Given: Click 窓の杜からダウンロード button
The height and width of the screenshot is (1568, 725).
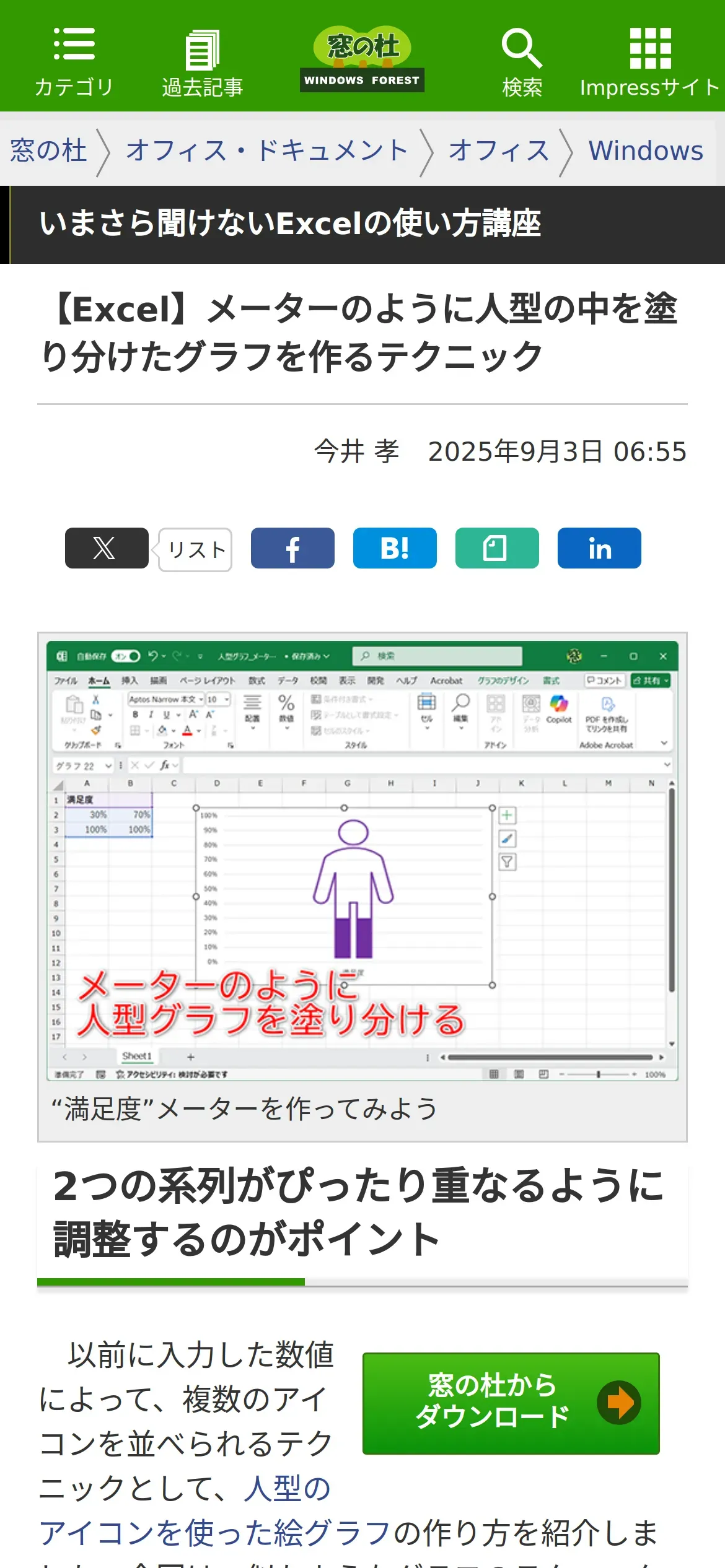Looking at the screenshot, I should [511, 1403].
